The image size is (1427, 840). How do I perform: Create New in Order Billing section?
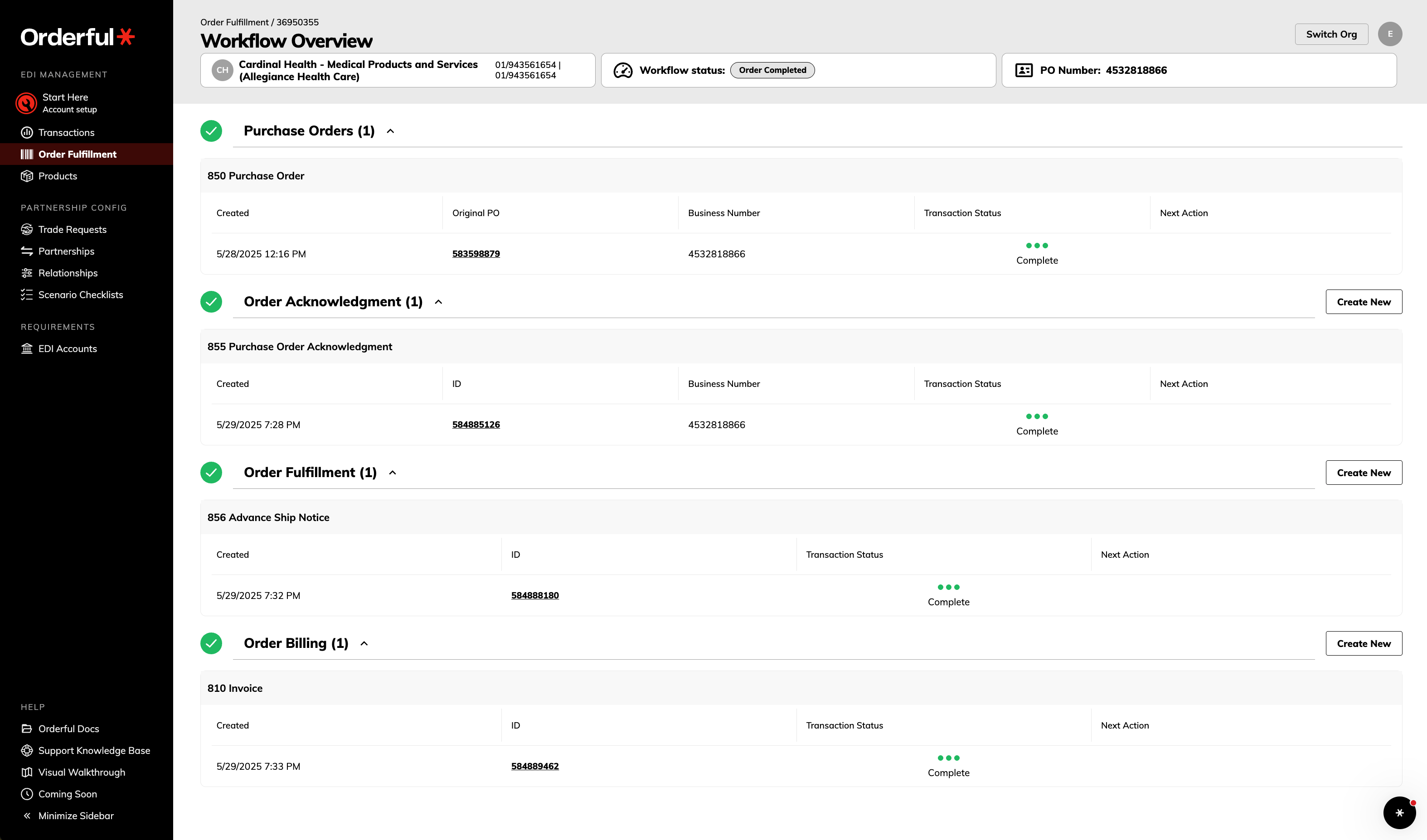[1364, 643]
